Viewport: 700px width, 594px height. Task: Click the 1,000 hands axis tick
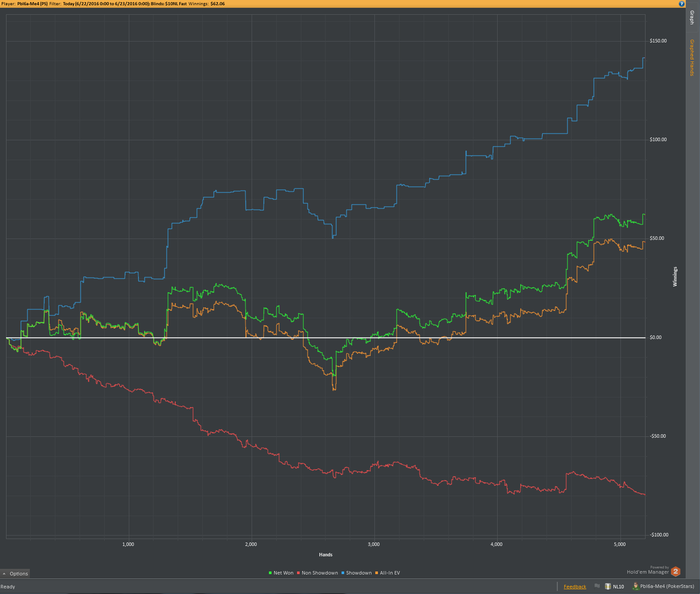pos(128,544)
